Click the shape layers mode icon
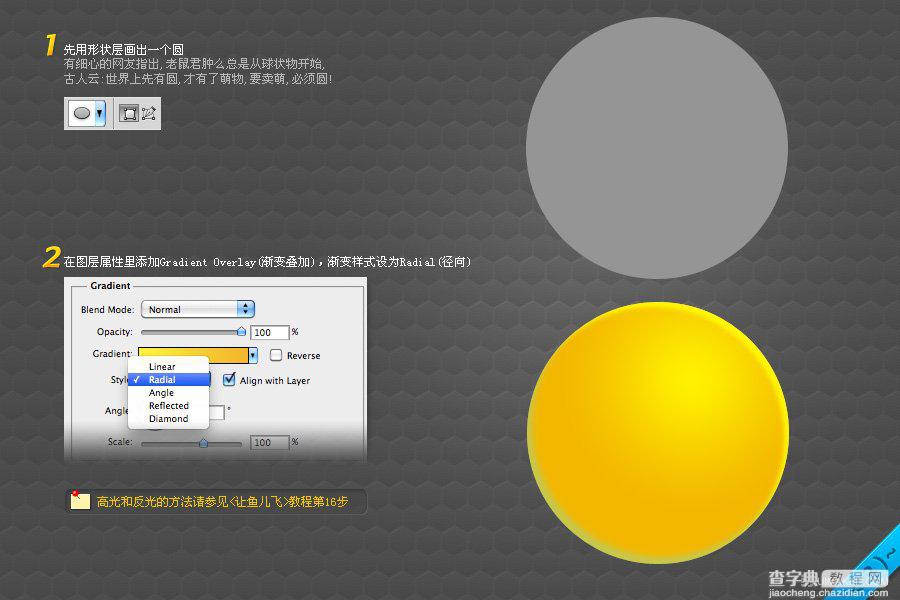 [129, 114]
